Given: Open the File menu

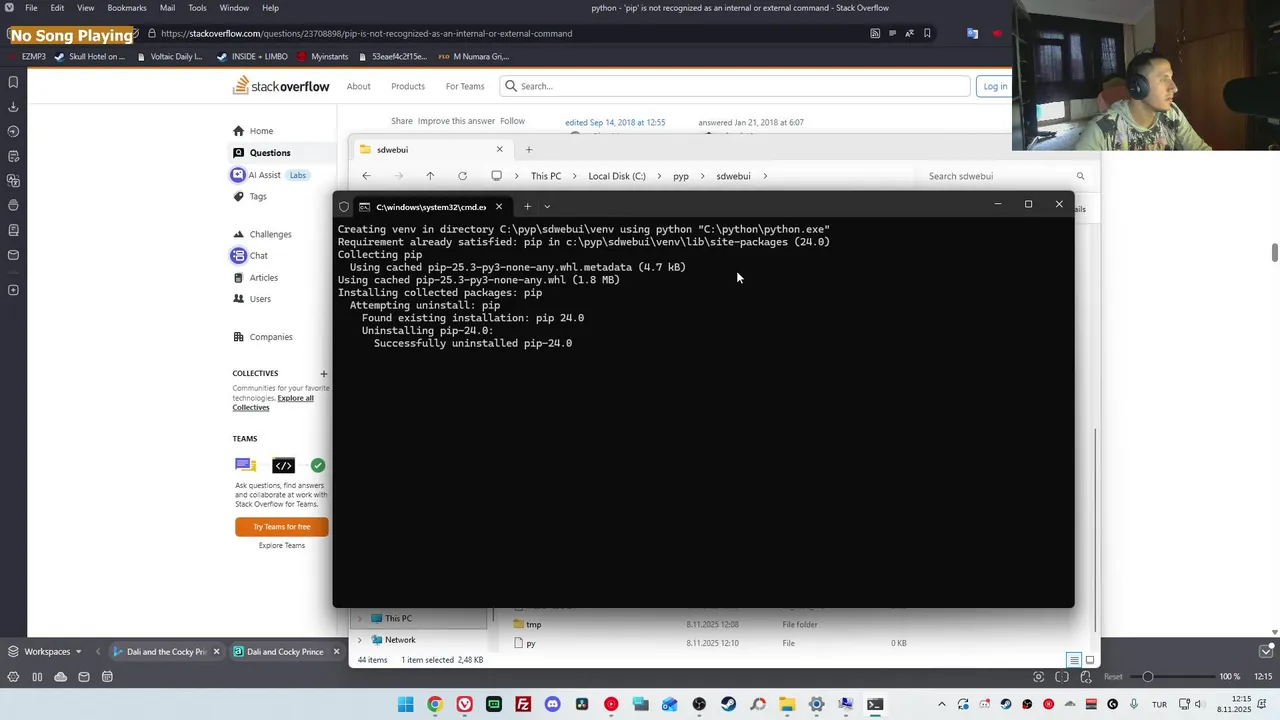Looking at the screenshot, I should (x=32, y=8).
